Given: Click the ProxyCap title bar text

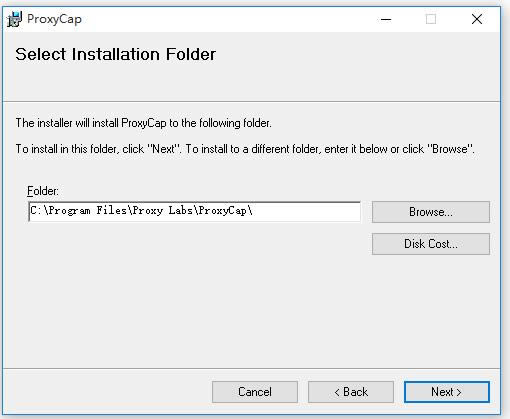Looking at the screenshot, I should click(54, 19).
